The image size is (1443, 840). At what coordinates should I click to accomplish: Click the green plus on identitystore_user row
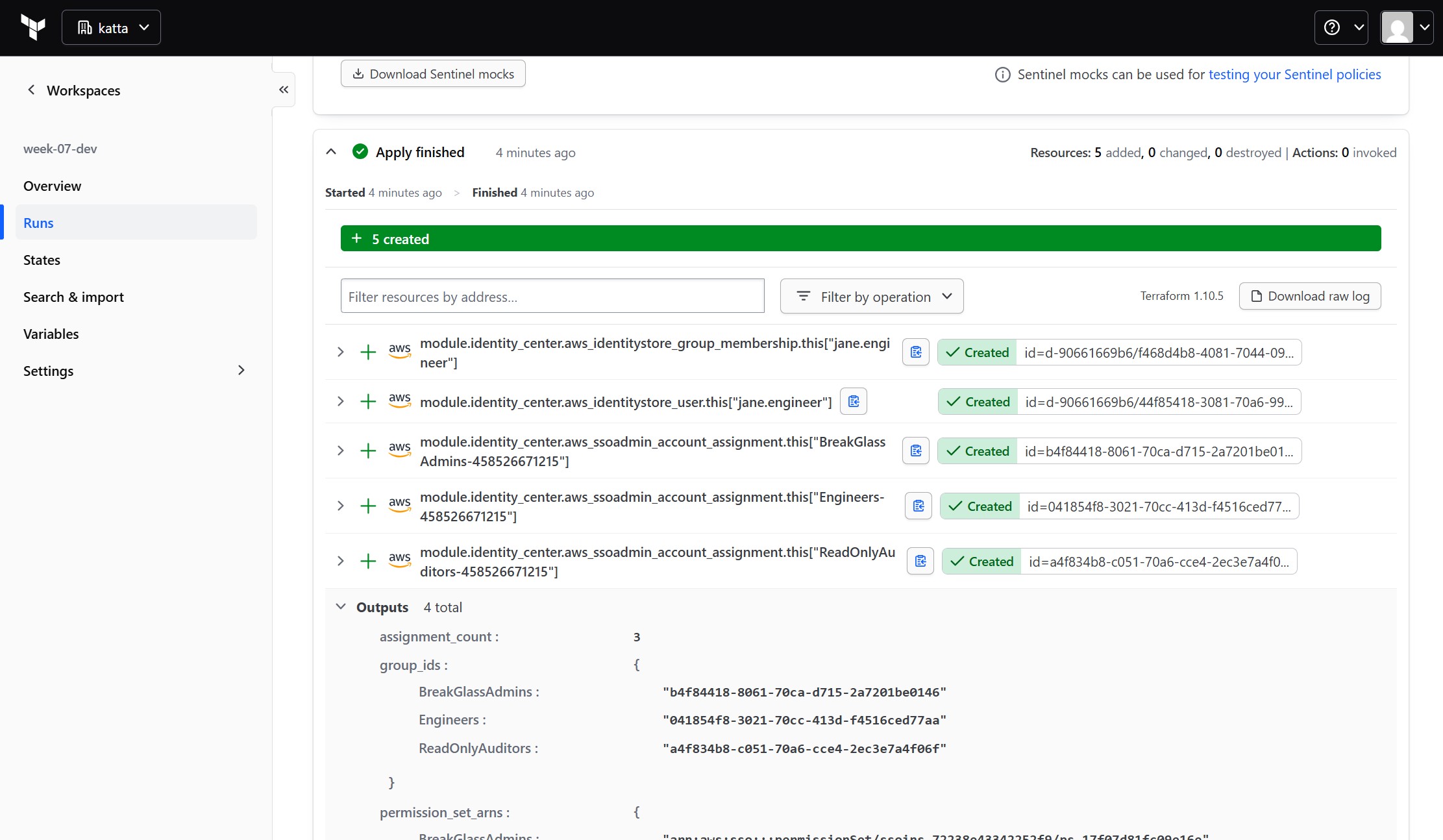click(x=368, y=402)
